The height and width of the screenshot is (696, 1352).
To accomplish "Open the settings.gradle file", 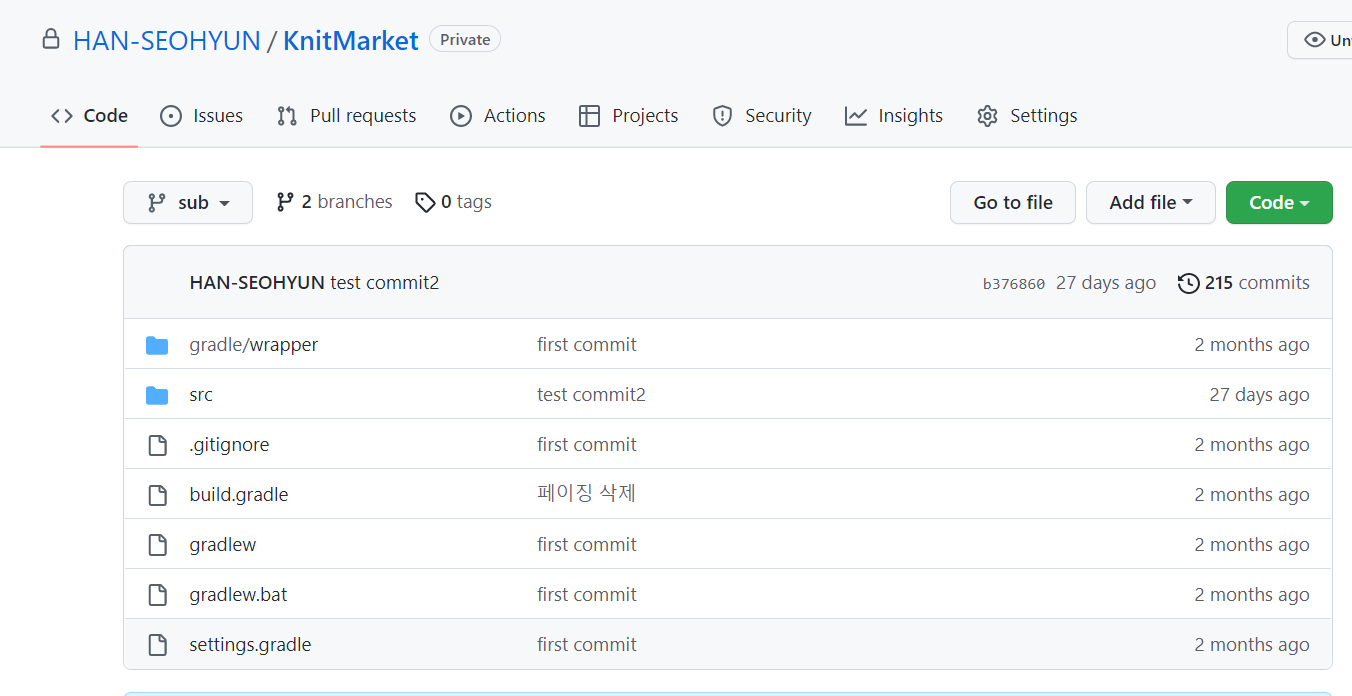I will pyautogui.click(x=250, y=645).
